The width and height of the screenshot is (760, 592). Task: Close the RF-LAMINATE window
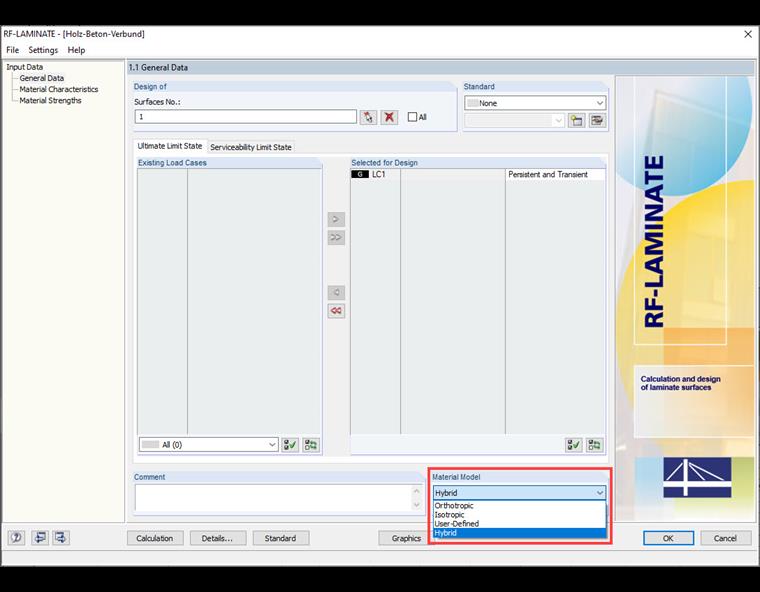coord(748,34)
